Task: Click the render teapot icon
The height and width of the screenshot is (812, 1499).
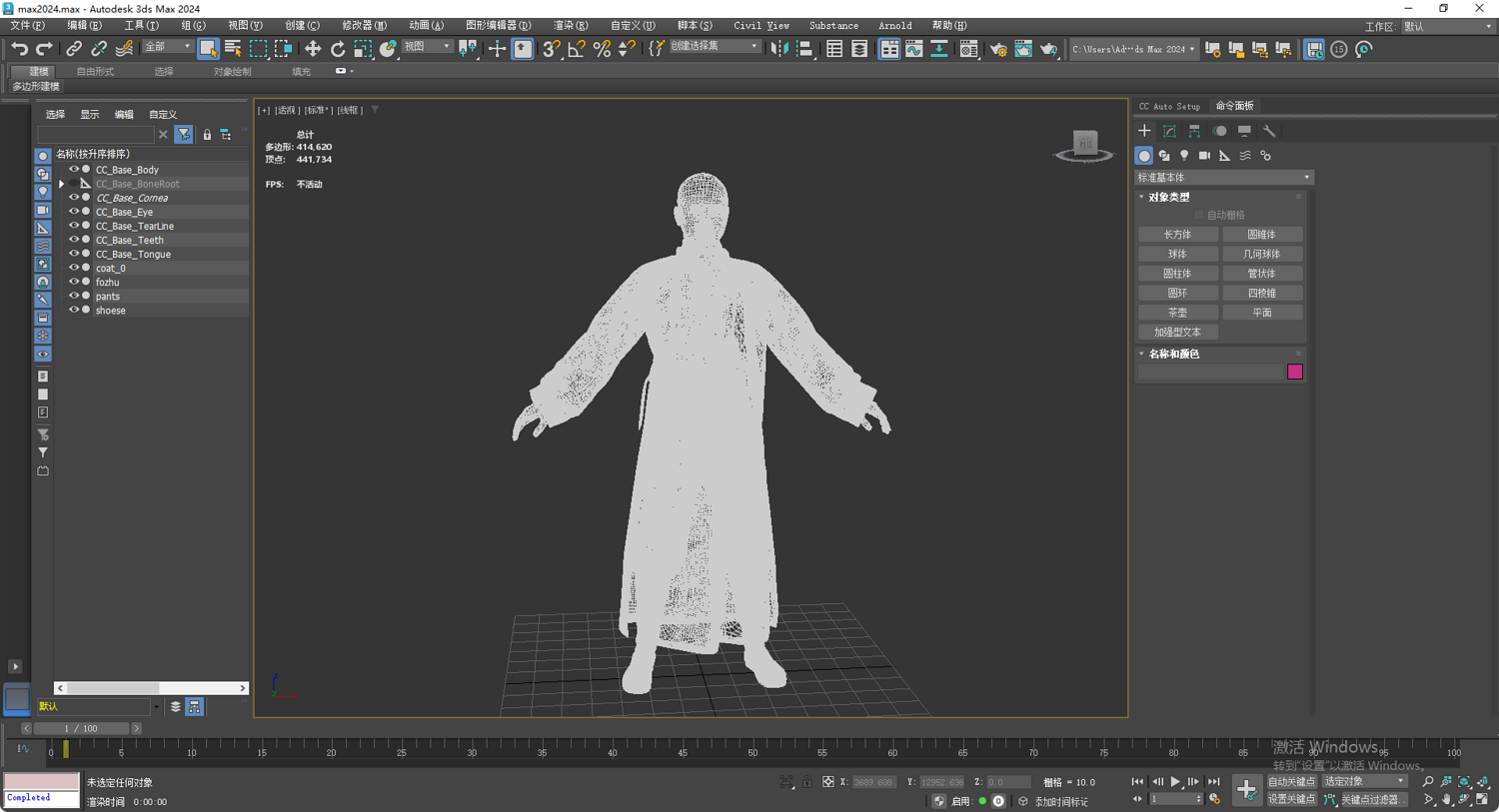Action: [x=1048, y=49]
